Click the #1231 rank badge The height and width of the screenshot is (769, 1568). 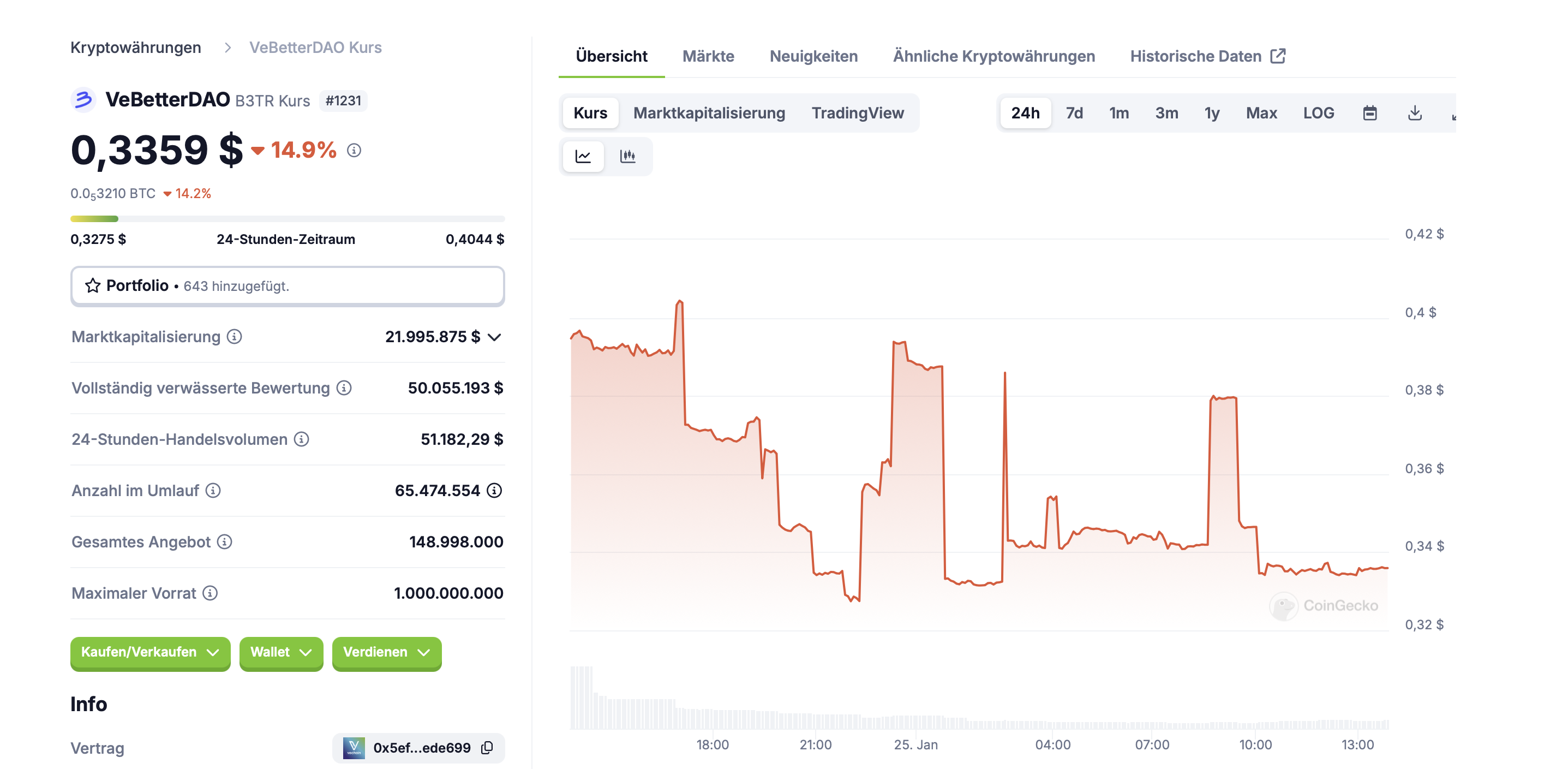[x=343, y=100]
